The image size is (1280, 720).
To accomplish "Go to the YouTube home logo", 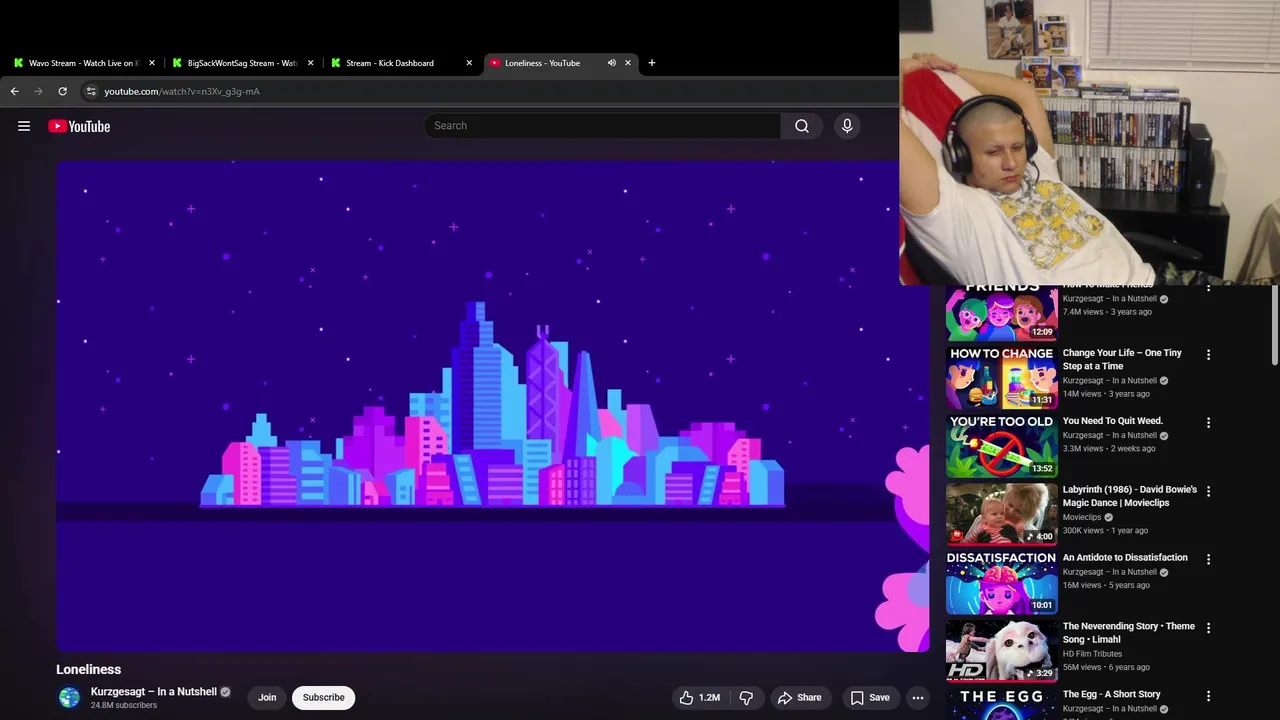I will click(x=79, y=126).
